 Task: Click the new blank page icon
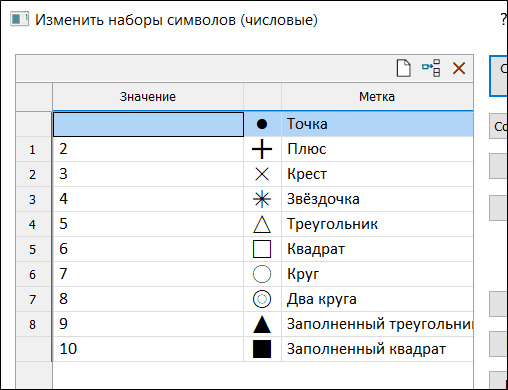404,68
